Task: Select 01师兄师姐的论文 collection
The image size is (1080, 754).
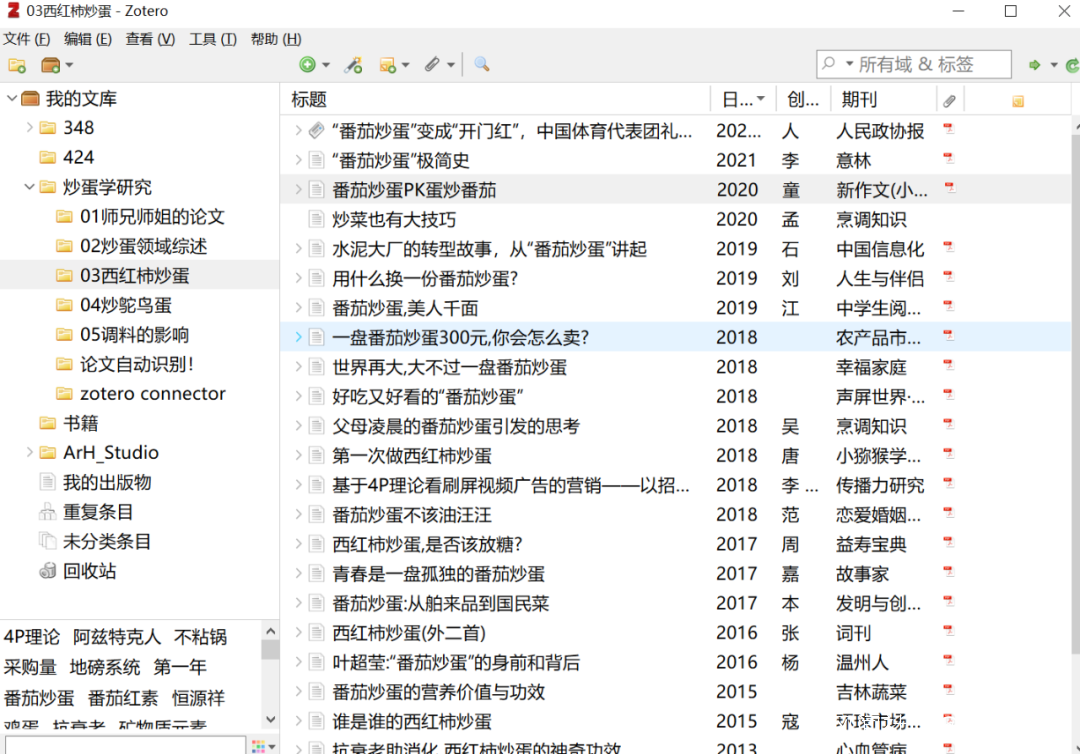Action: 152,216
